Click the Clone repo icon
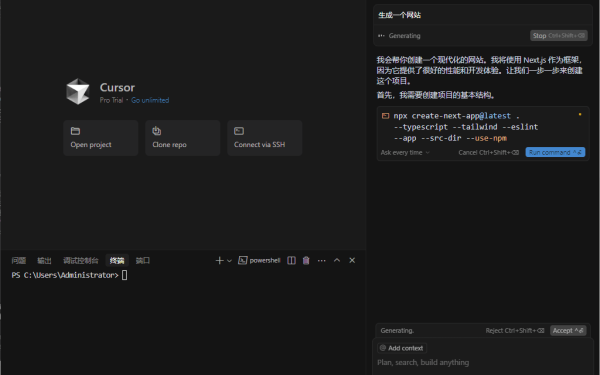This screenshot has height=375, width=600. tap(157, 131)
